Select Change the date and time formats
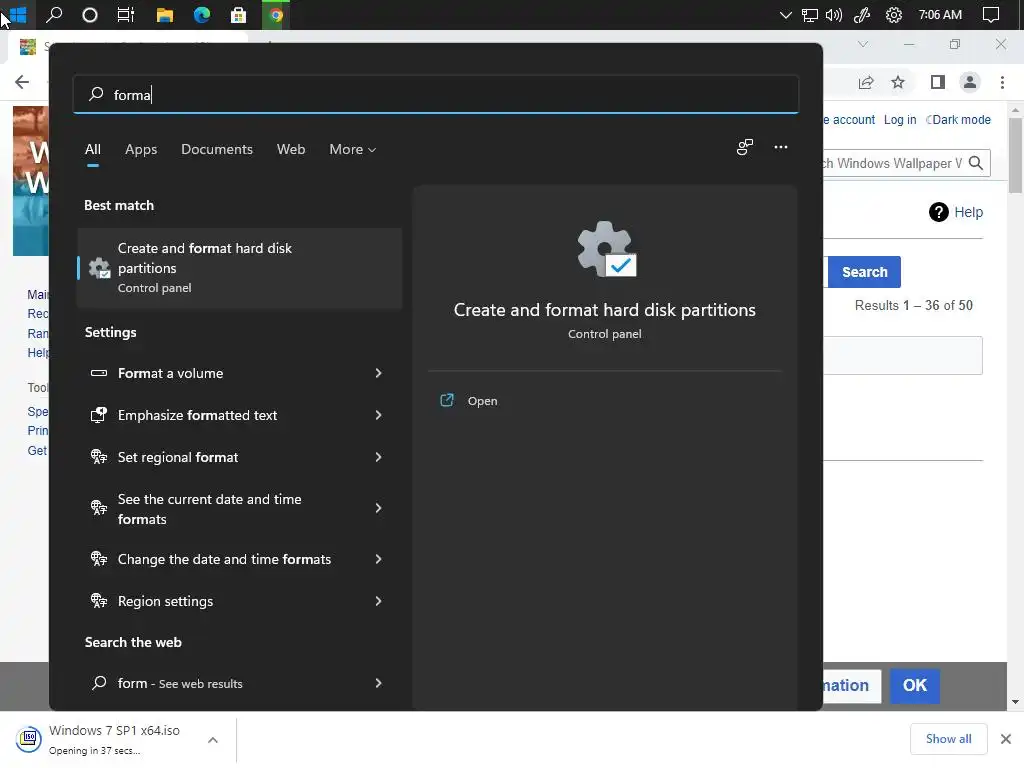The height and width of the screenshot is (768, 1024). [224, 560]
